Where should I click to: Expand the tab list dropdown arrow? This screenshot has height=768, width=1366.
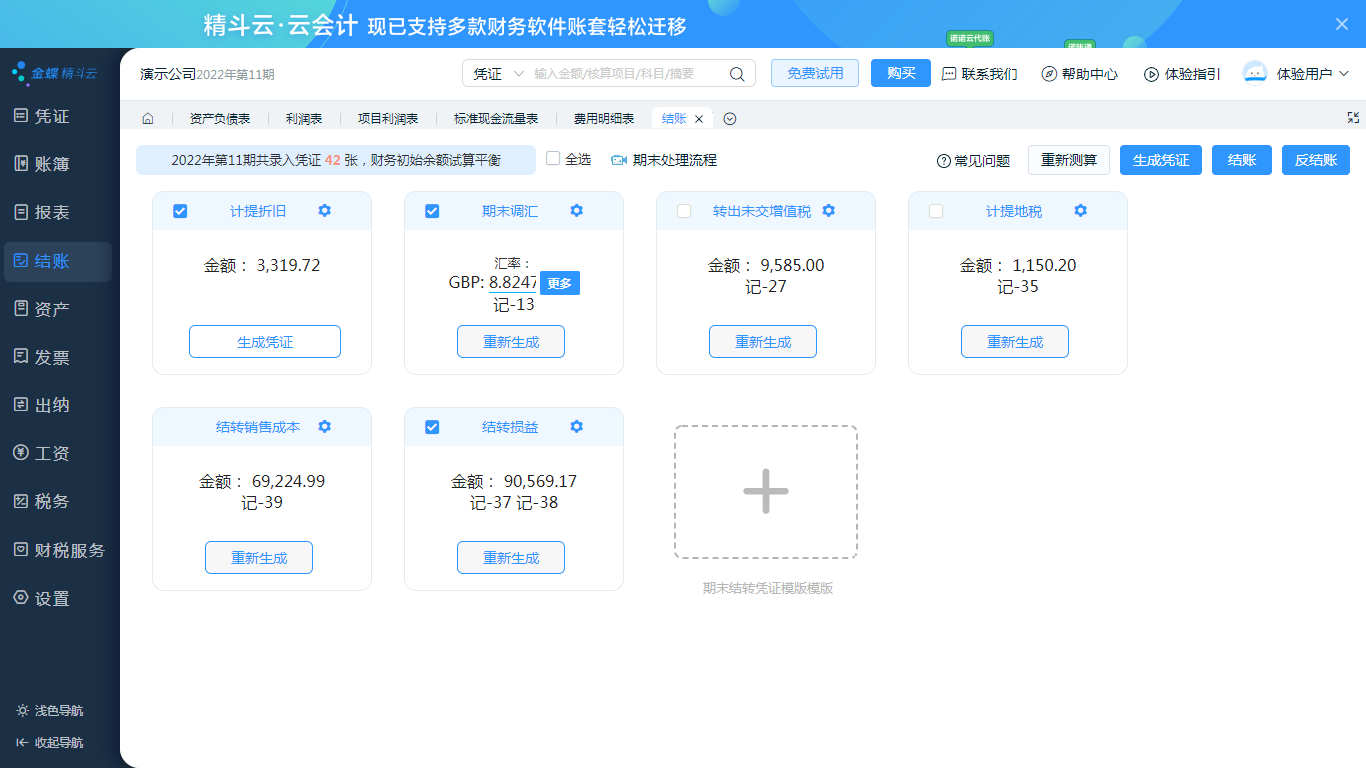click(730, 119)
